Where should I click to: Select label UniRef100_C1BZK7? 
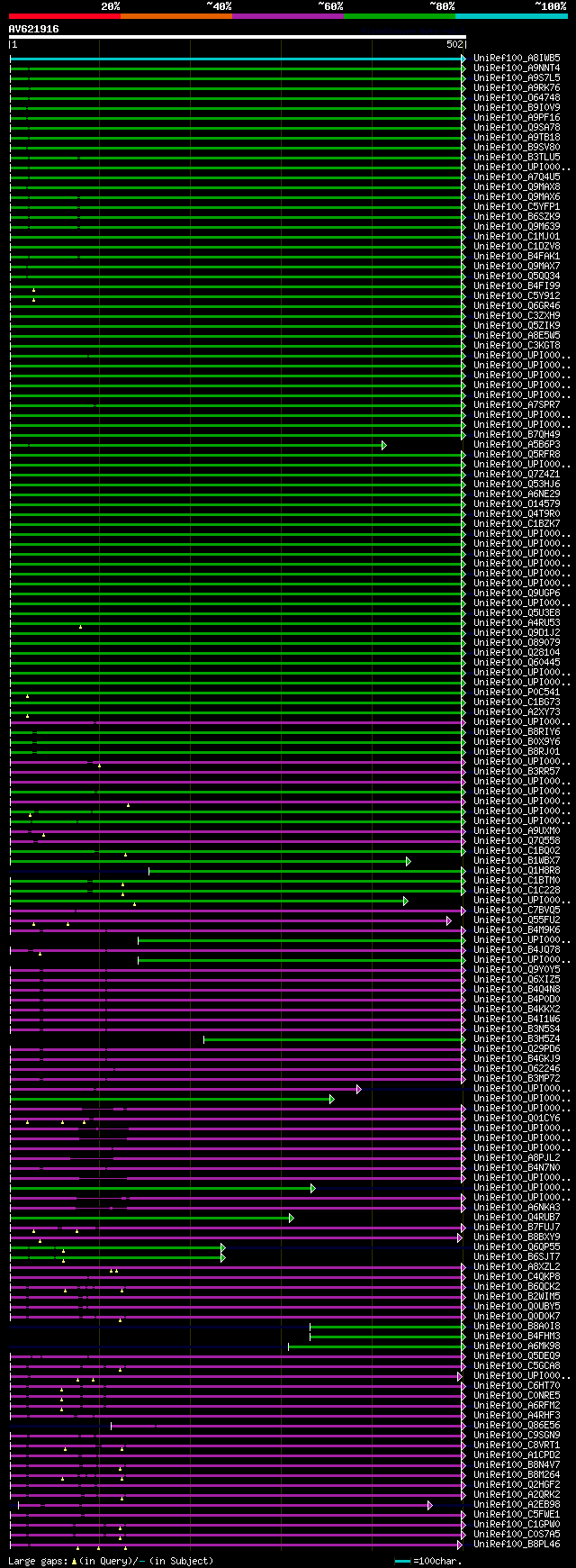(x=517, y=524)
